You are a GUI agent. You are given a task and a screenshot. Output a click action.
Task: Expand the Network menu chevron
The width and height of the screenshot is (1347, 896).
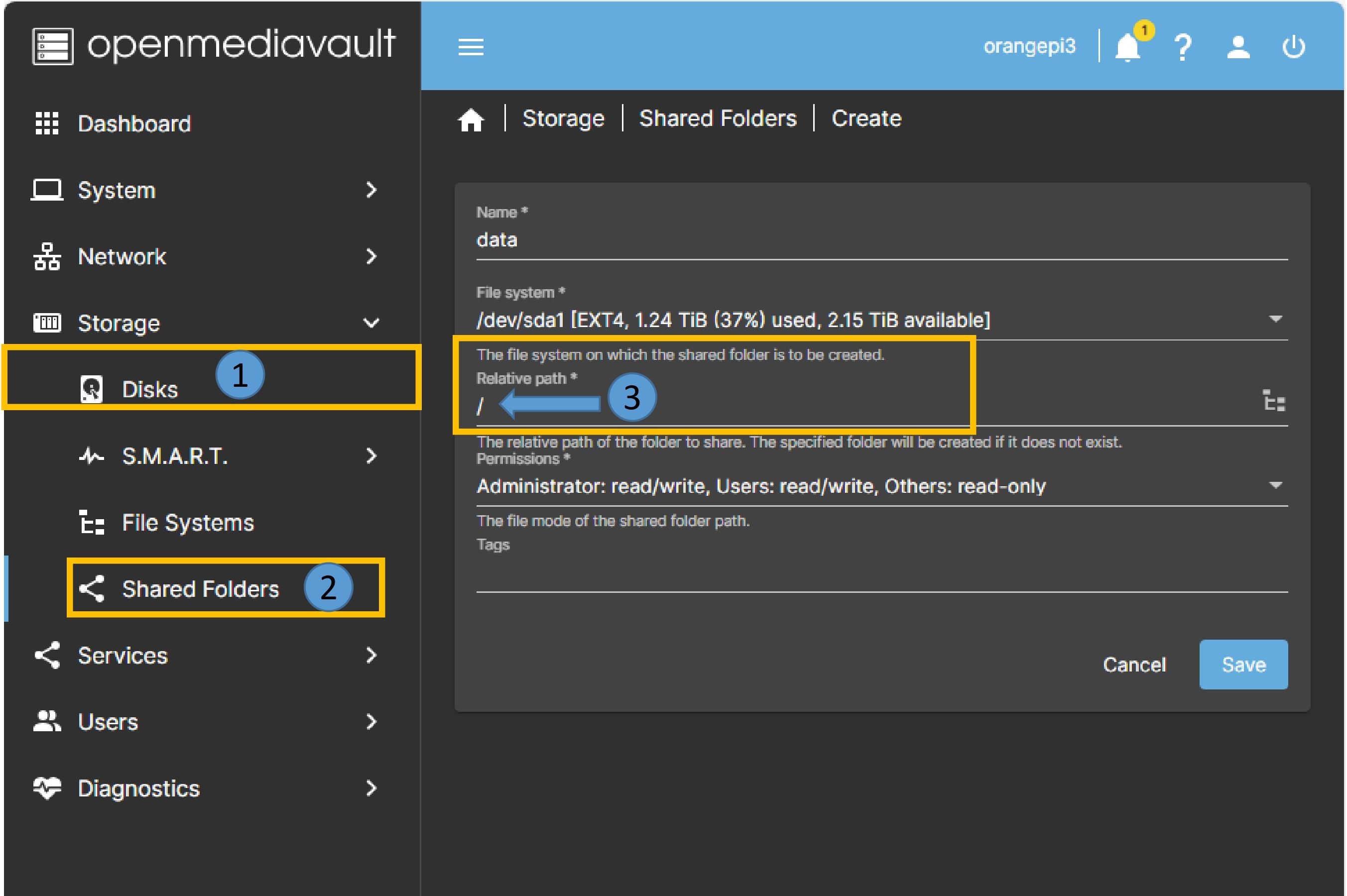click(x=371, y=256)
